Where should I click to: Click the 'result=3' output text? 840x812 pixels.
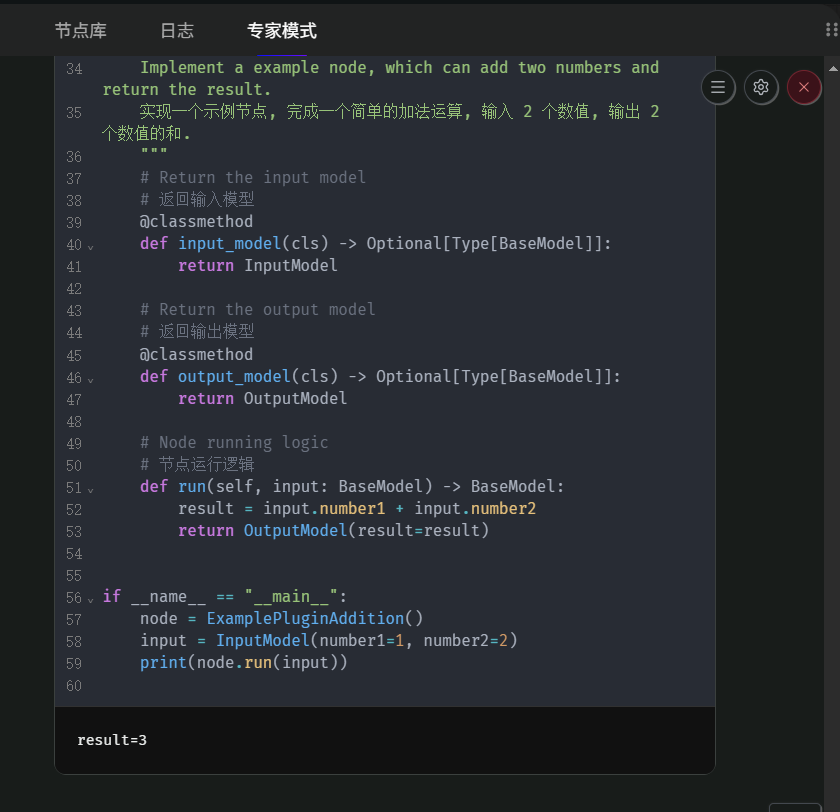point(112,740)
